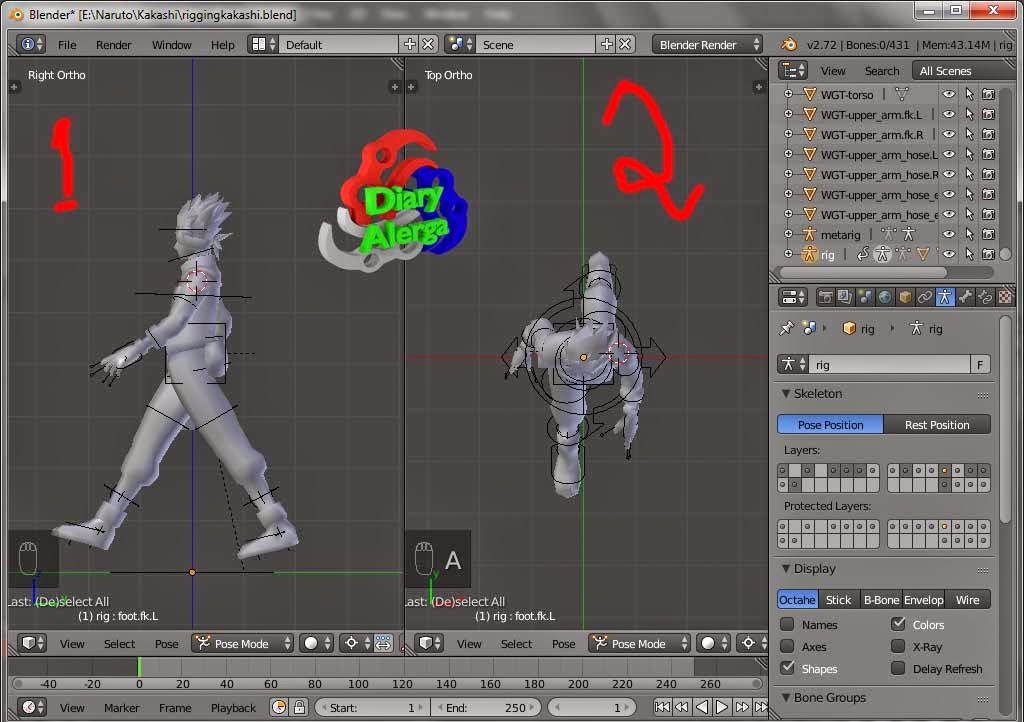The image size is (1024, 722).
Task: Click the manipulate center points icon in left viewport
Action: 383,644
